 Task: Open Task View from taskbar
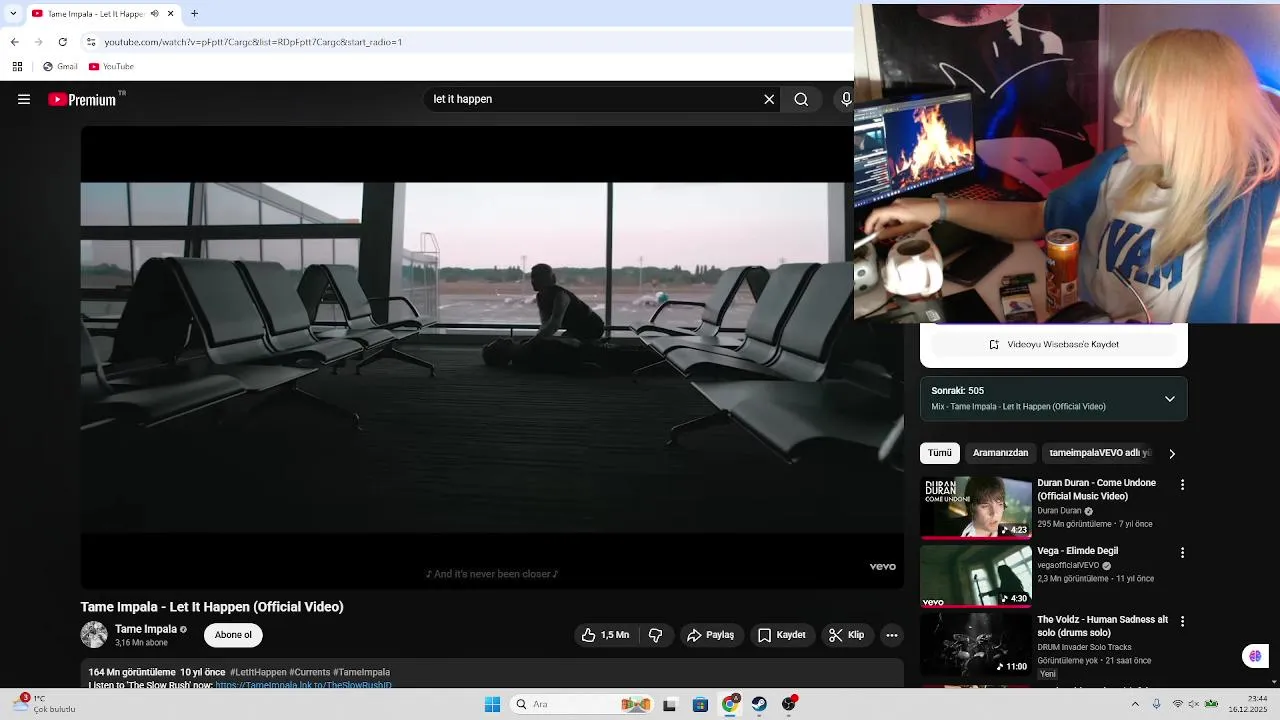[670, 704]
